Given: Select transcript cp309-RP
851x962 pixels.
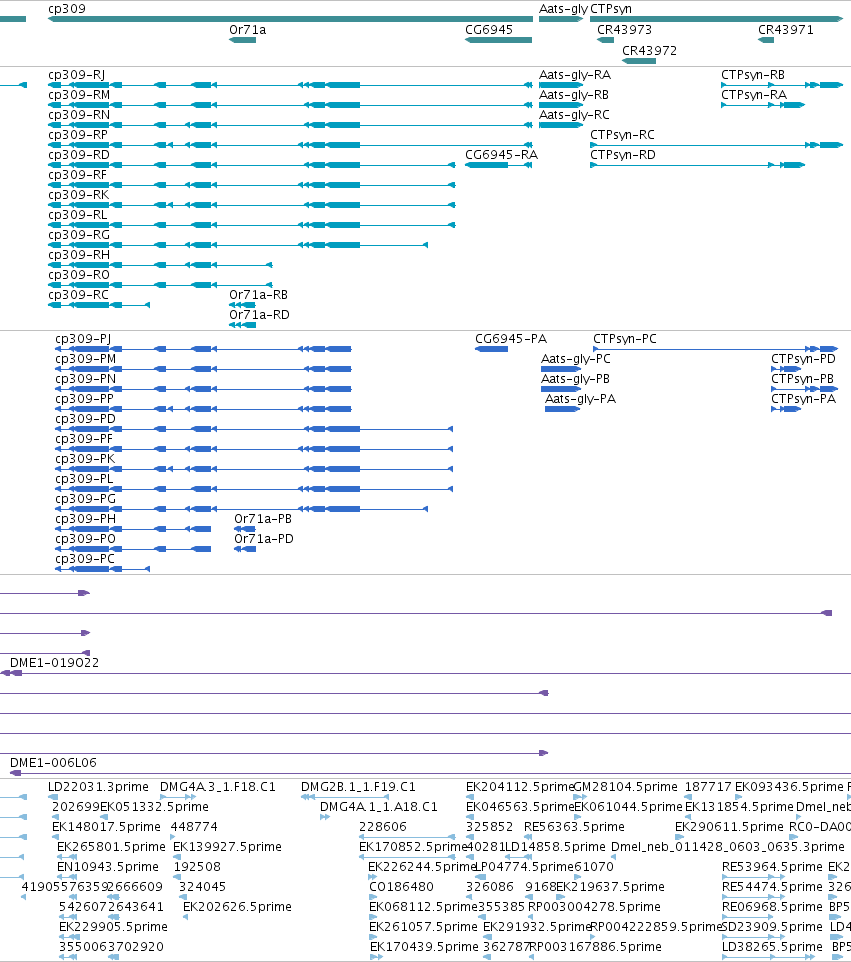Looking at the screenshot, I should coord(78,135).
